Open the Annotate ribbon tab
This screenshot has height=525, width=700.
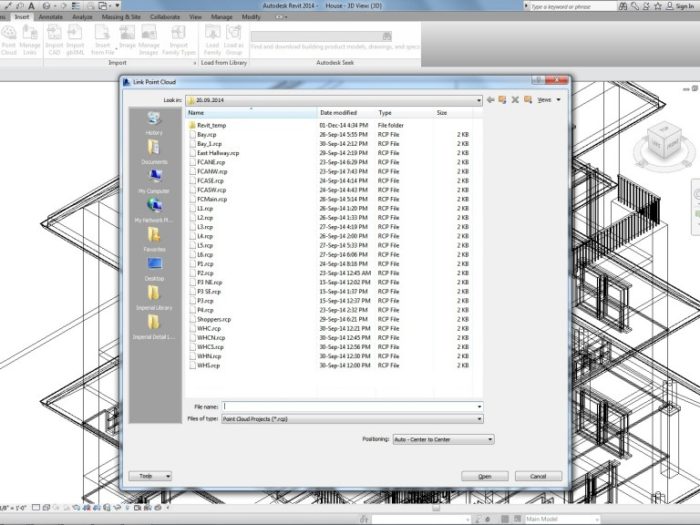(50, 17)
